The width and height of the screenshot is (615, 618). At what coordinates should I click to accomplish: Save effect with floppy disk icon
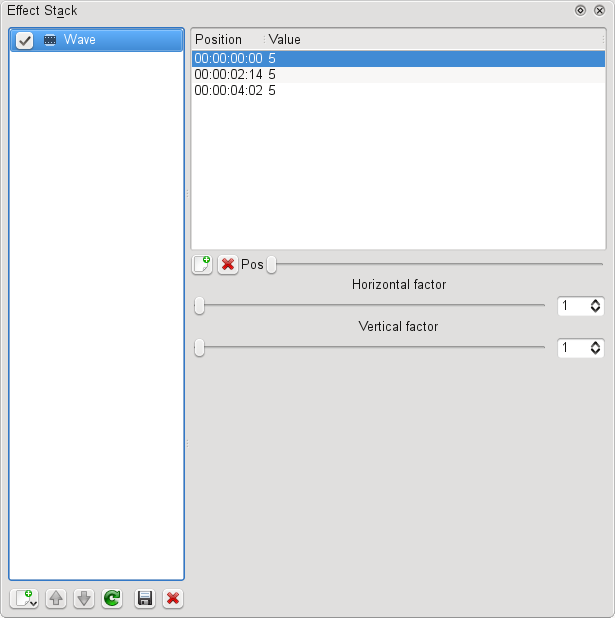[x=145, y=599]
